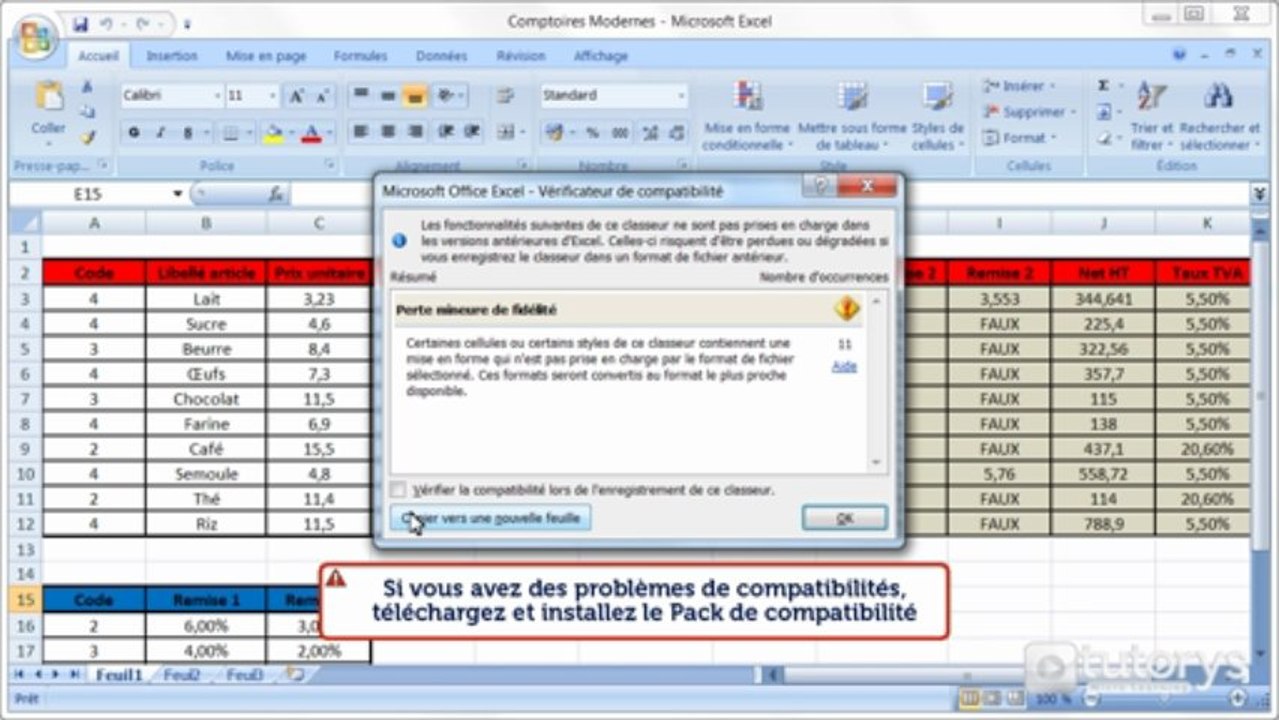Click OK in the compatibility checker dialog

(844, 518)
